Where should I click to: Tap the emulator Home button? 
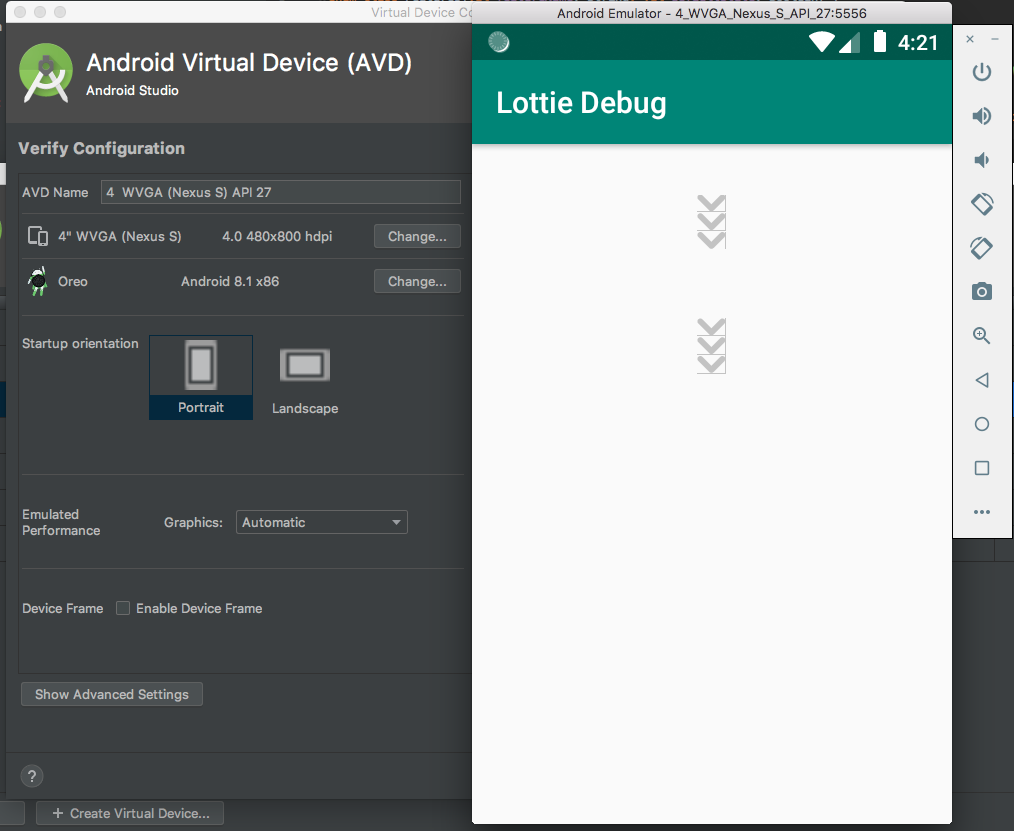click(x=981, y=423)
